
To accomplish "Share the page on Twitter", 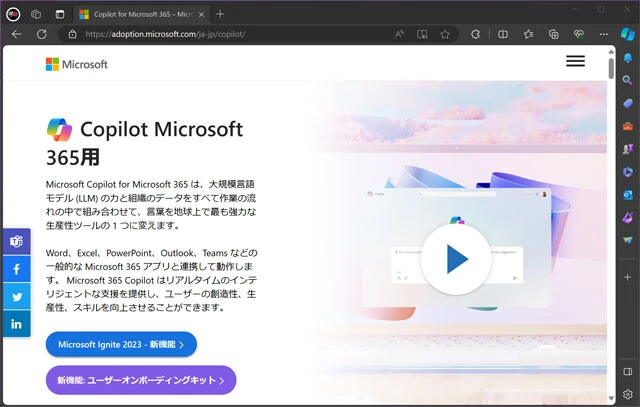I will (16, 296).
